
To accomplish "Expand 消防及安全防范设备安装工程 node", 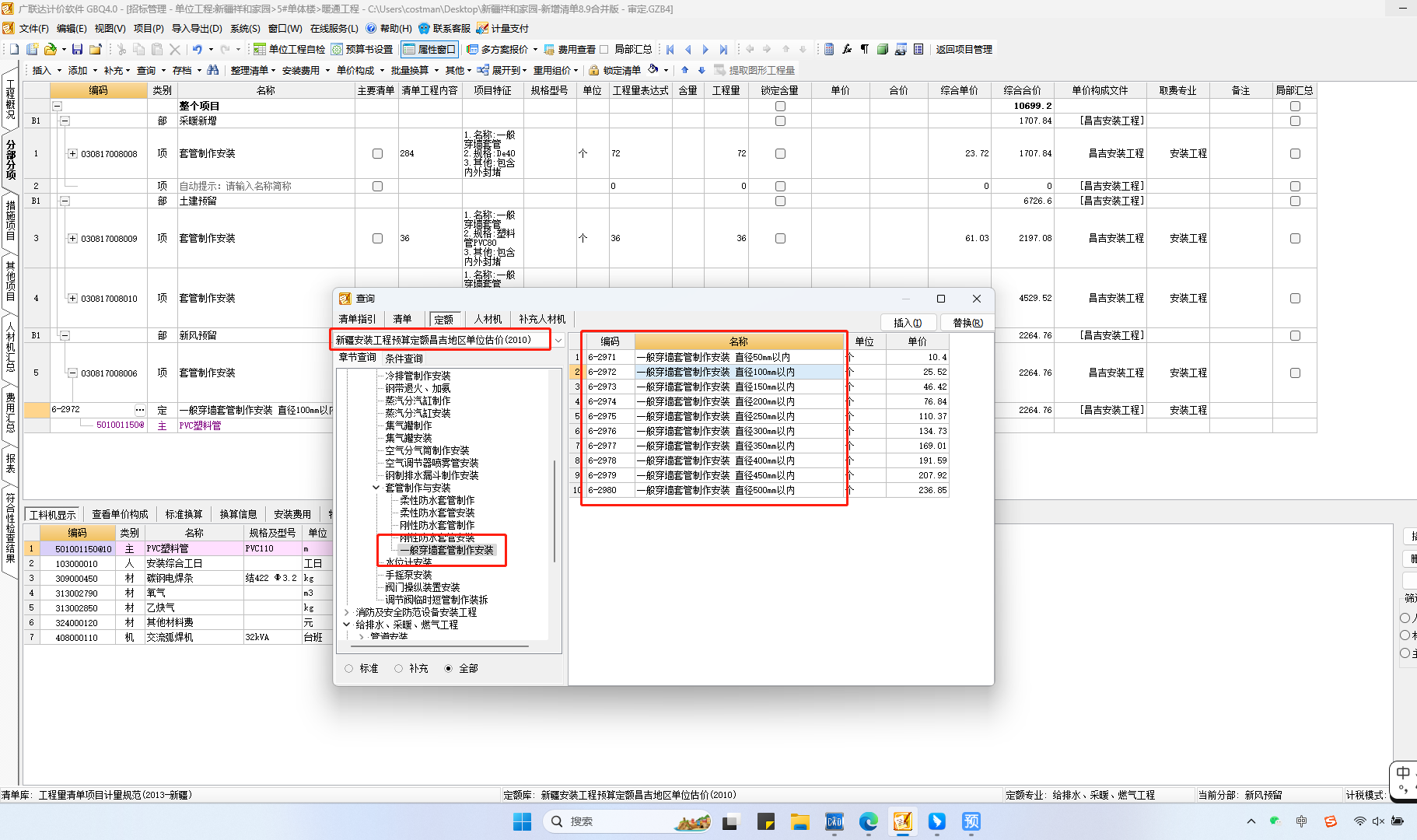I will pyautogui.click(x=347, y=613).
